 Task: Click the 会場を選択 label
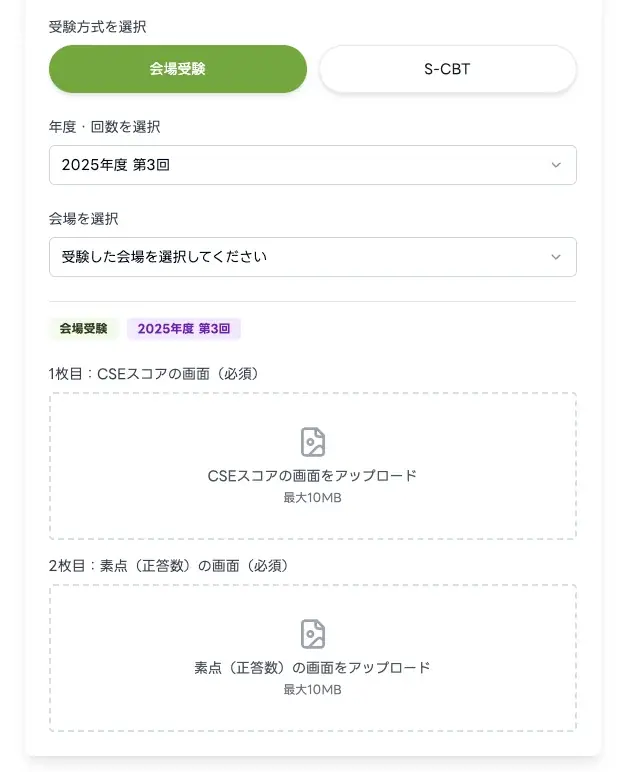coord(83,219)
